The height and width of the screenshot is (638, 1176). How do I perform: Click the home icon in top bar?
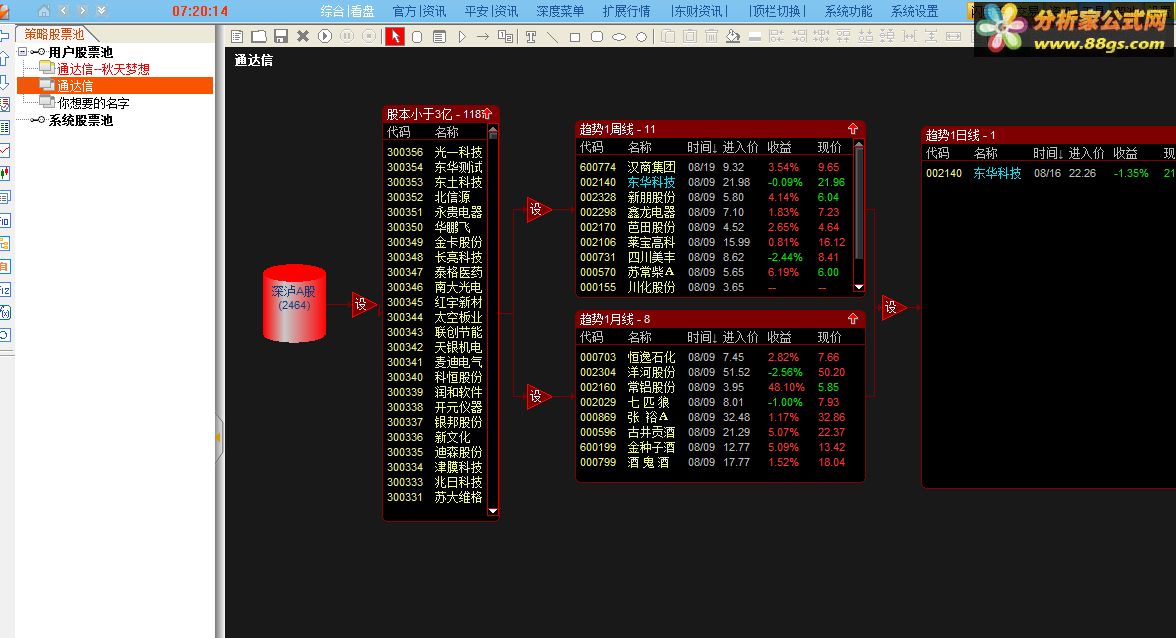(44, 10)
